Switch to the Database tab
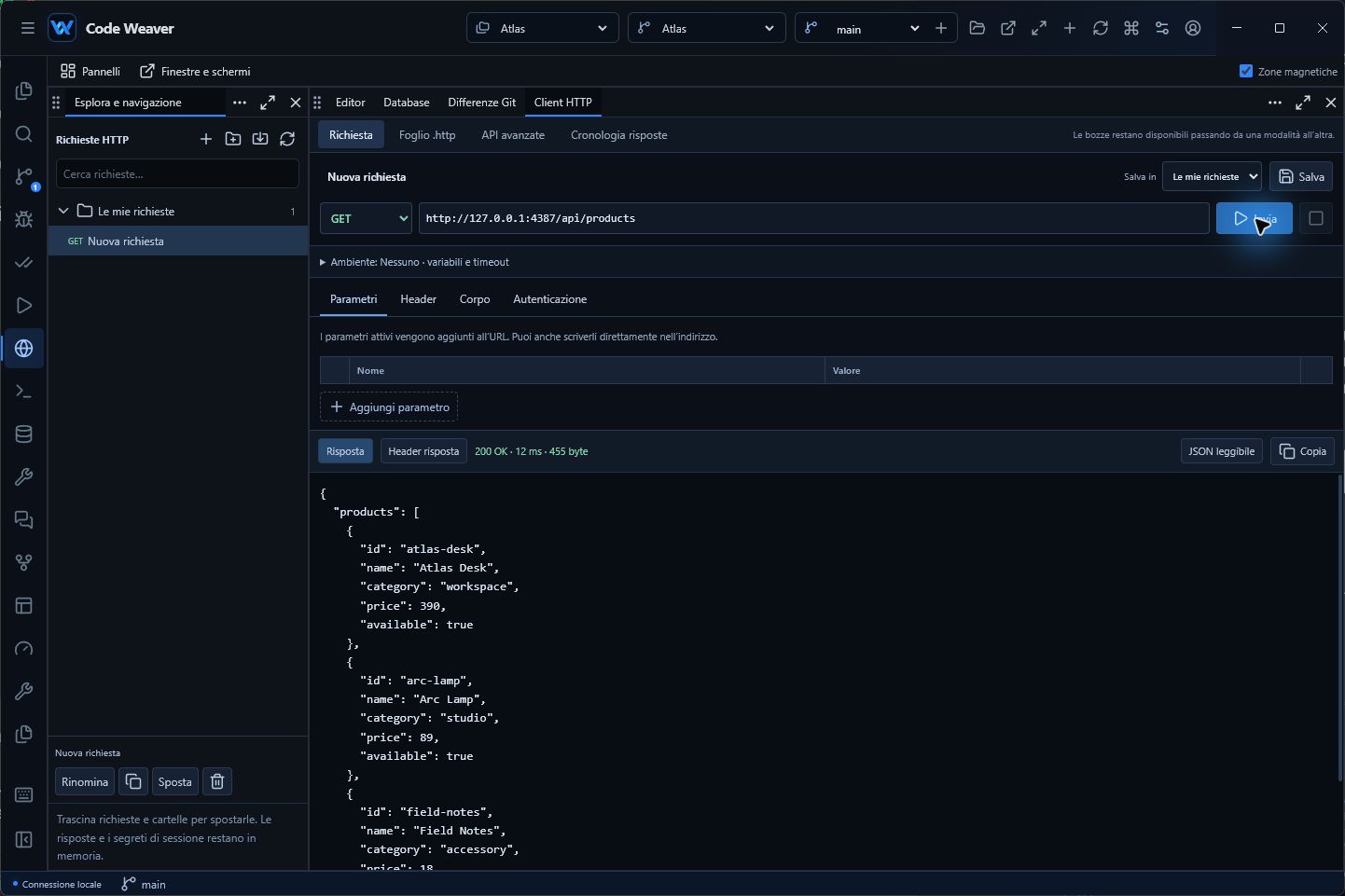Screen dimensions: 1345x896 407,103
